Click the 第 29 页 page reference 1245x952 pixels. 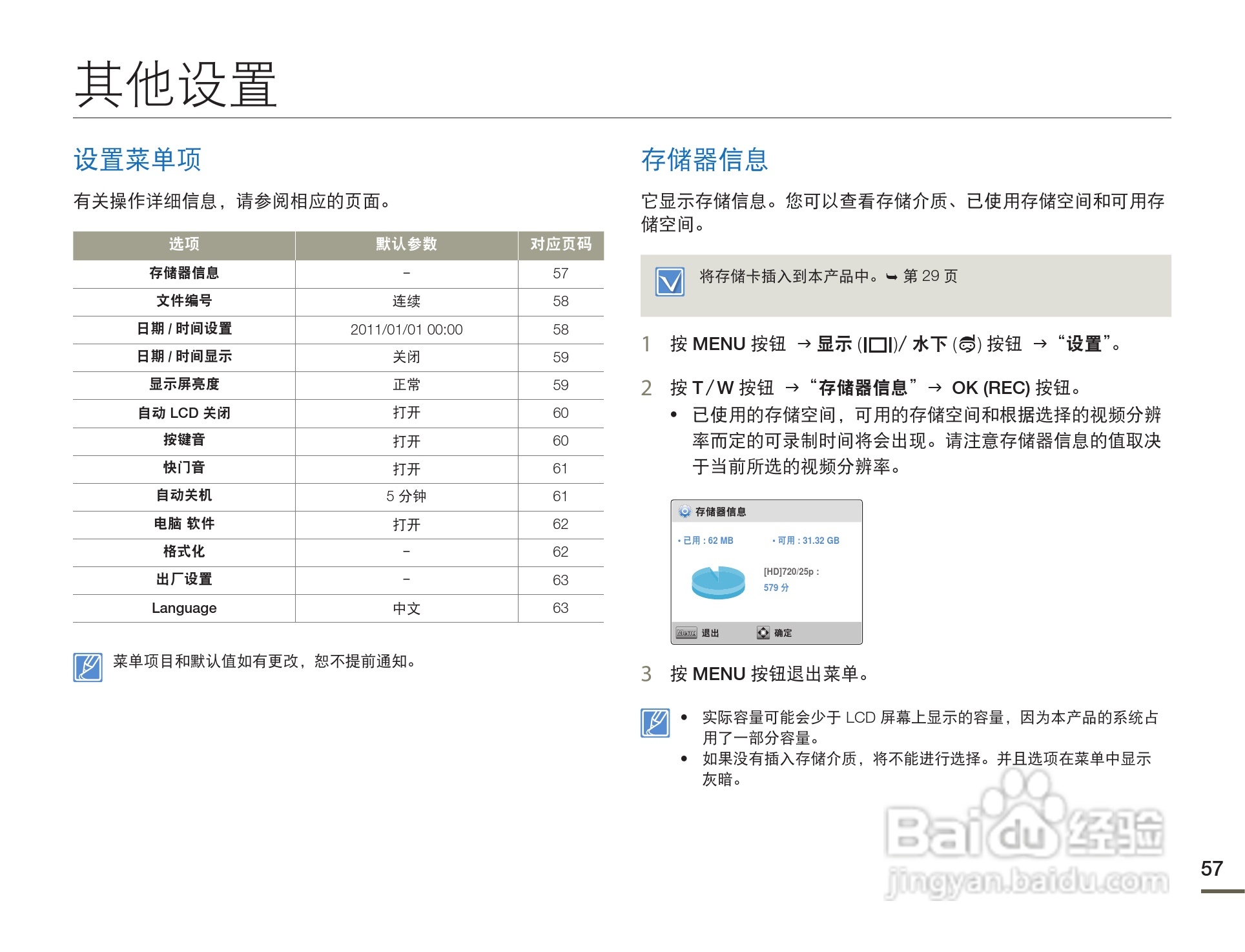click(931, 276)
